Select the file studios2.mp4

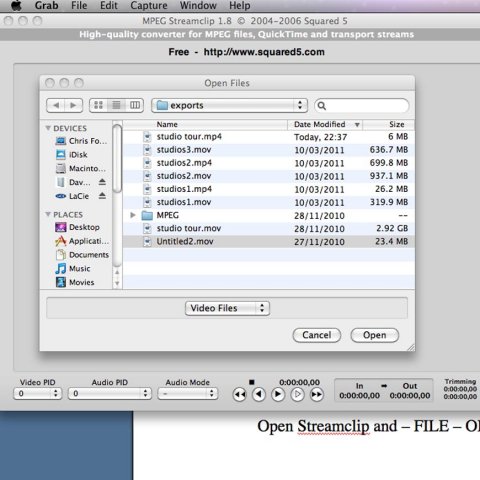click(269, 163)
